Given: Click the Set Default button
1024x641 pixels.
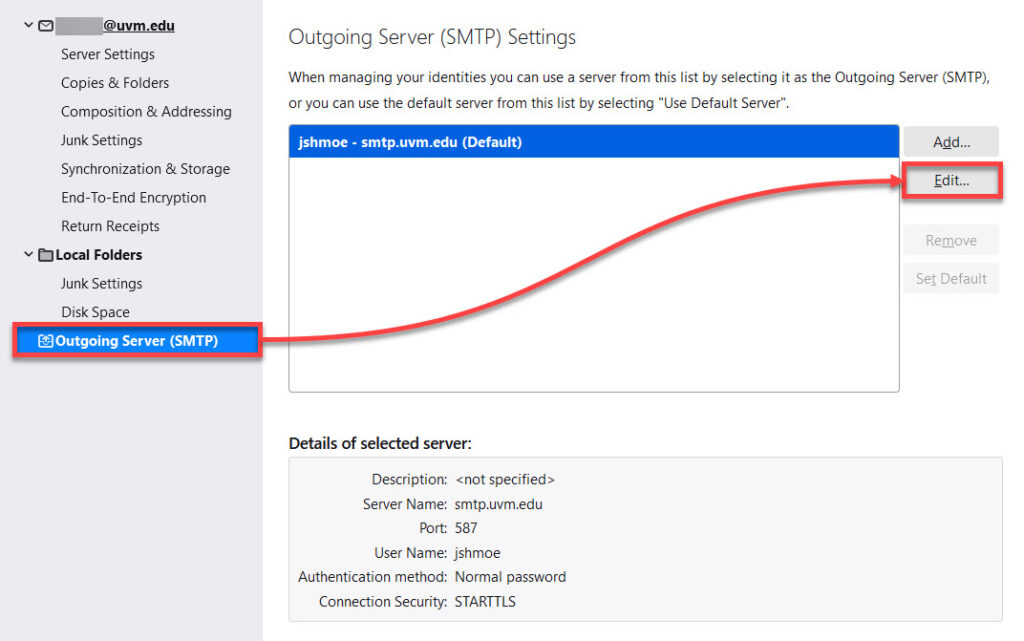Looking at the screenshot, I should point(951,278).
